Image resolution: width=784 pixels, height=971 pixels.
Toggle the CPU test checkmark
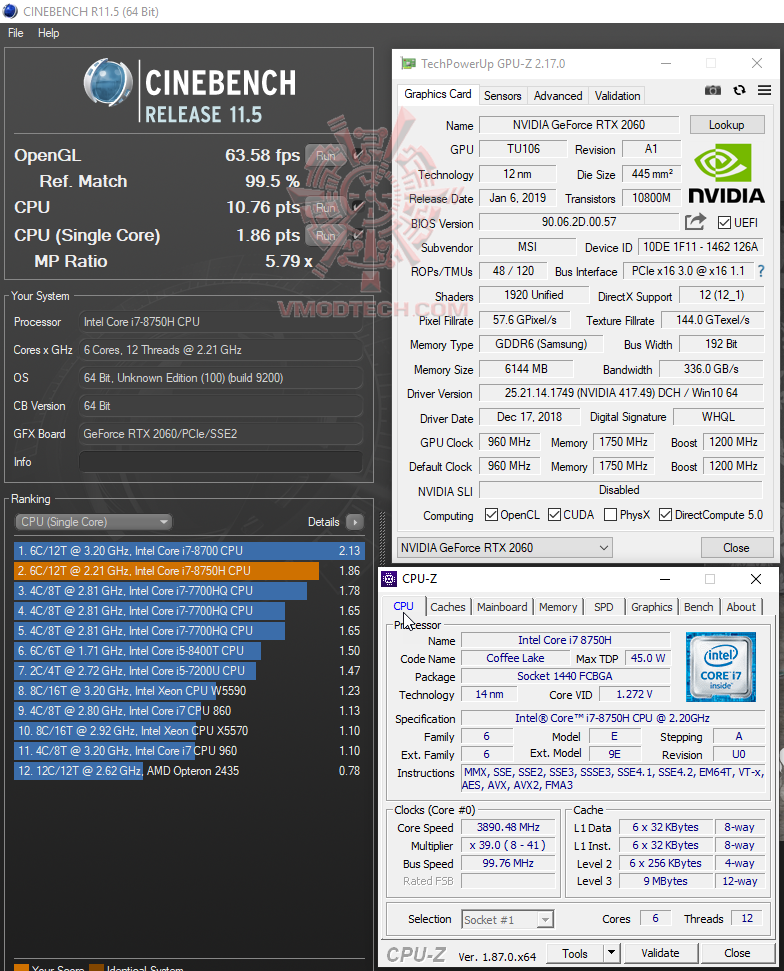(x=358, y=207)
